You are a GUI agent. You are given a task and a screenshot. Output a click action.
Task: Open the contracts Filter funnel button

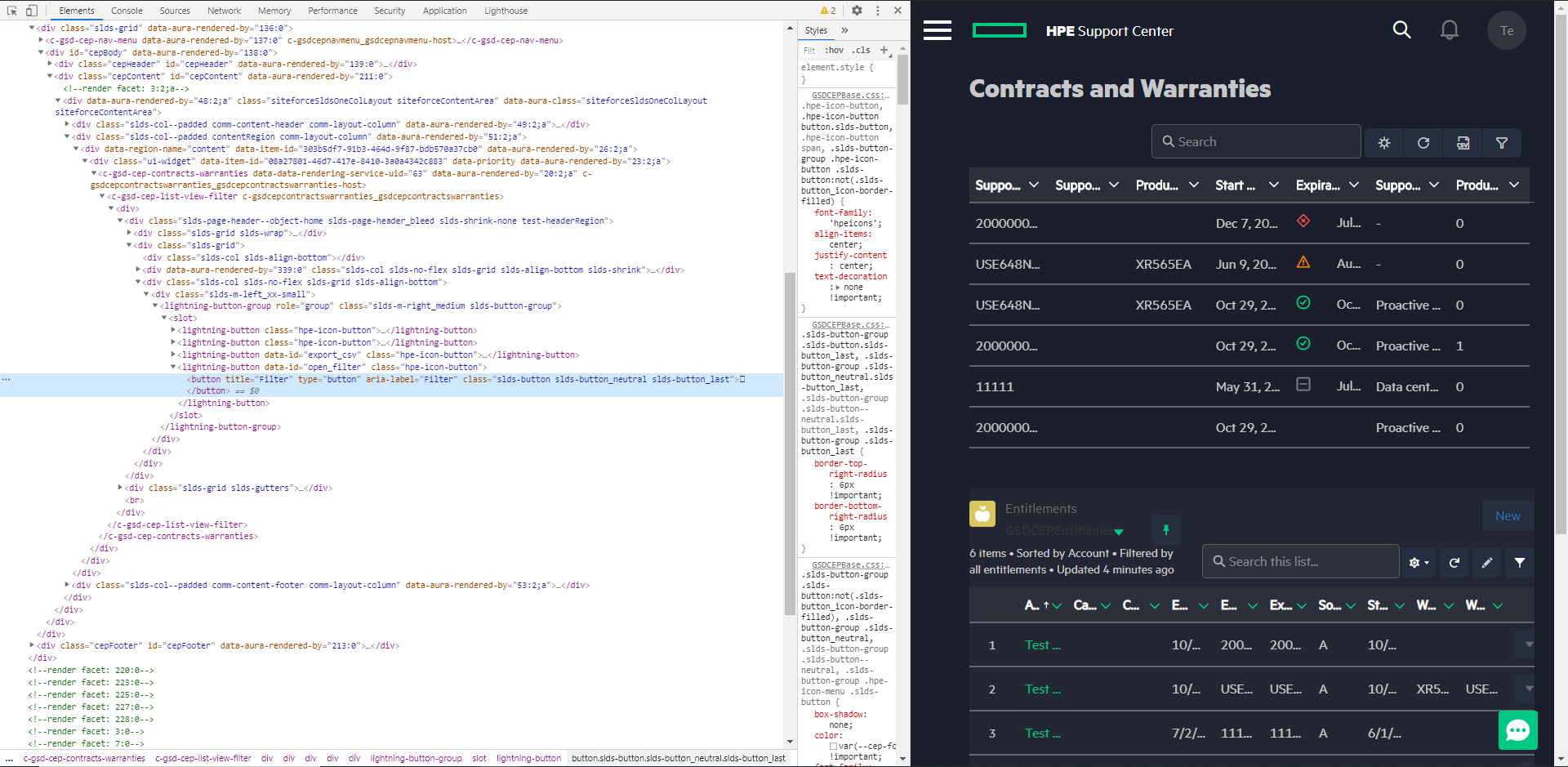(x=1502, y=143)
